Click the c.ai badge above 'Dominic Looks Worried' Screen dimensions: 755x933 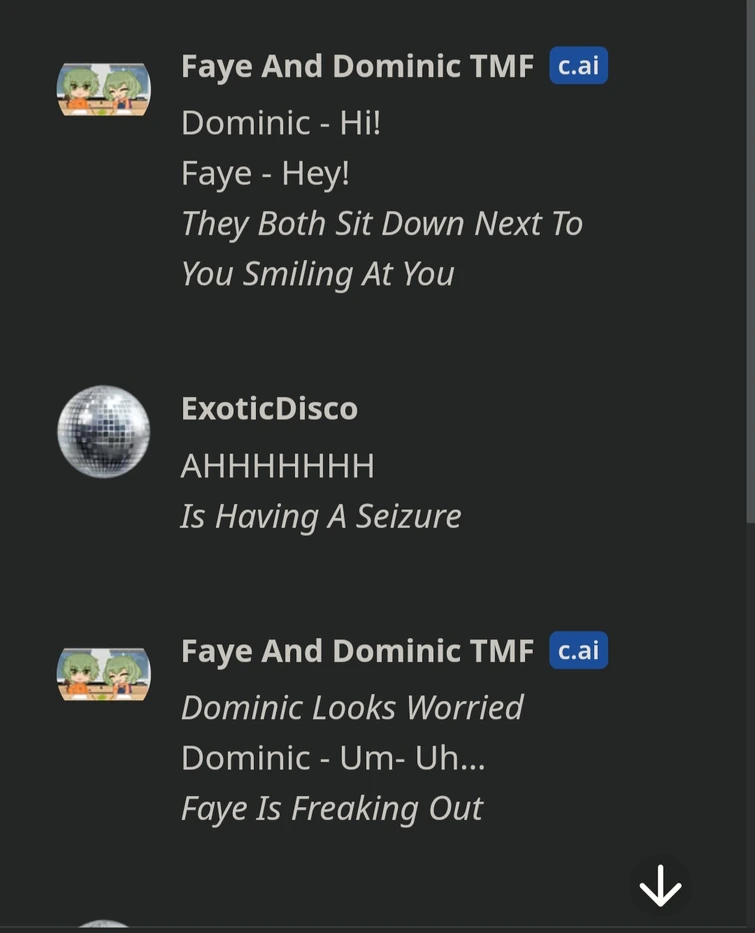578,650
